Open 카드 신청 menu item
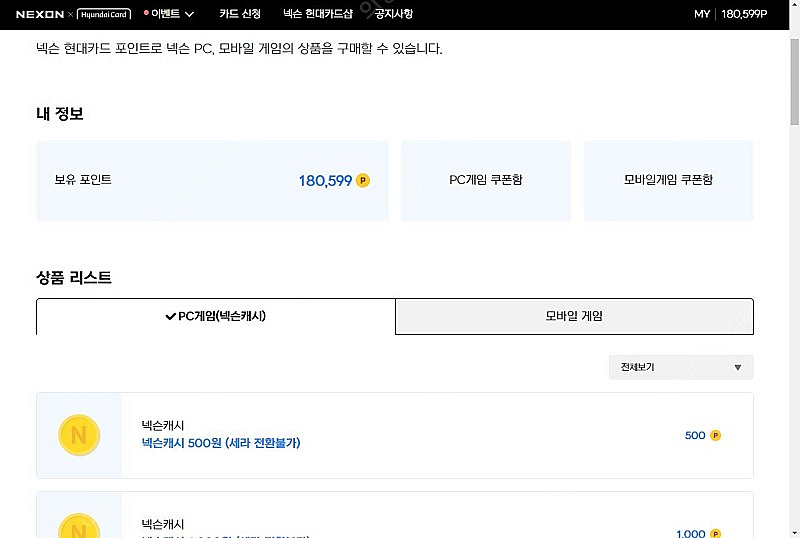The width and height of the screenshot is (800, 538). [240, 14]
